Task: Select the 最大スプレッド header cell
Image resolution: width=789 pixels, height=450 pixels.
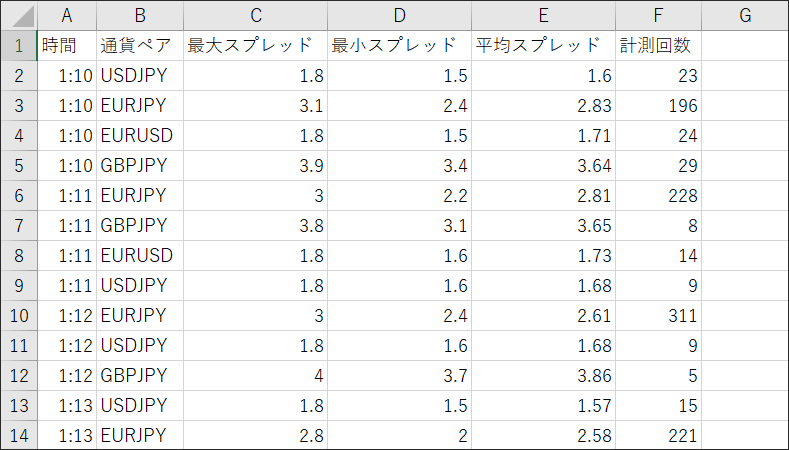Action: tap(256, 46)
